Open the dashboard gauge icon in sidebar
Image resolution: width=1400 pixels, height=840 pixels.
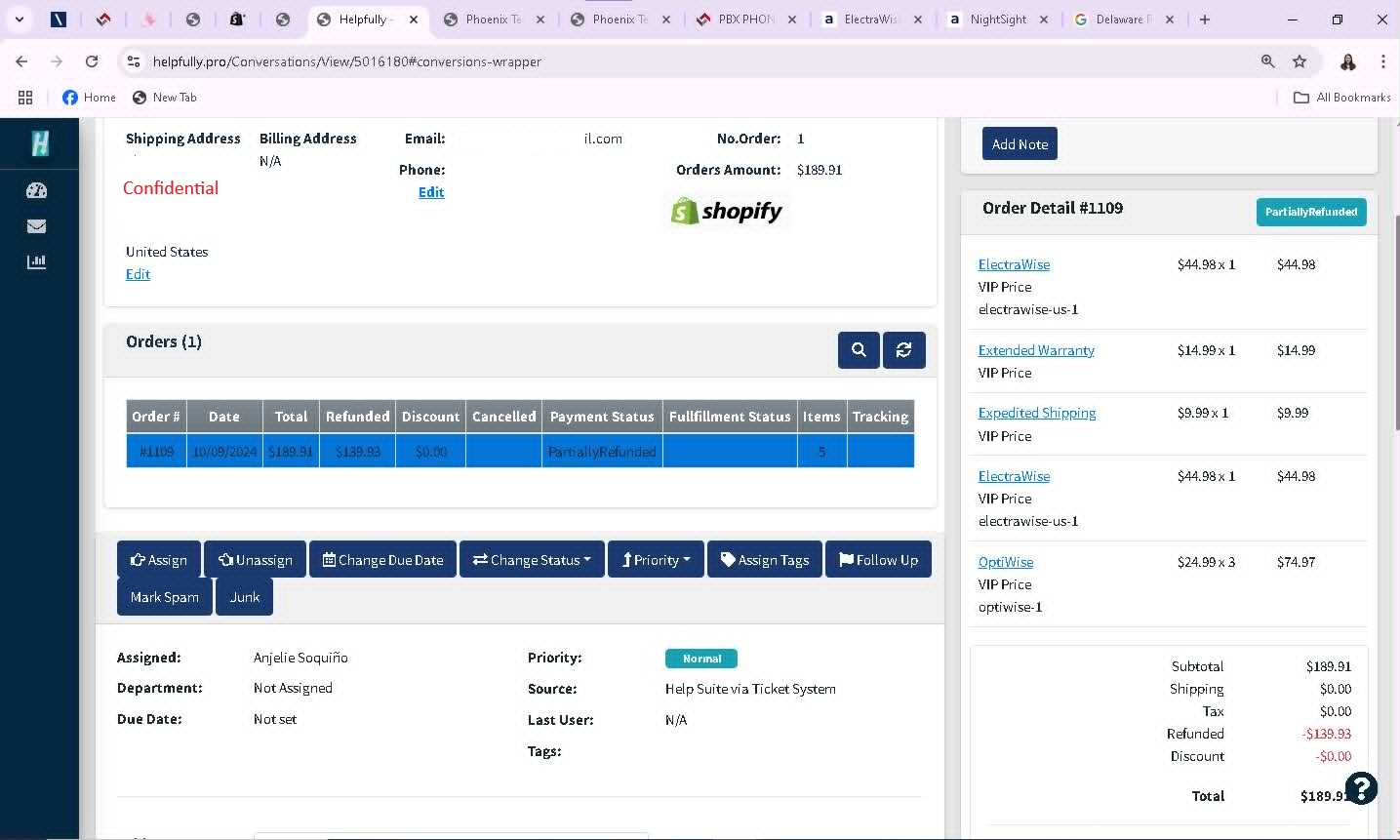click(x=36, y=190)
